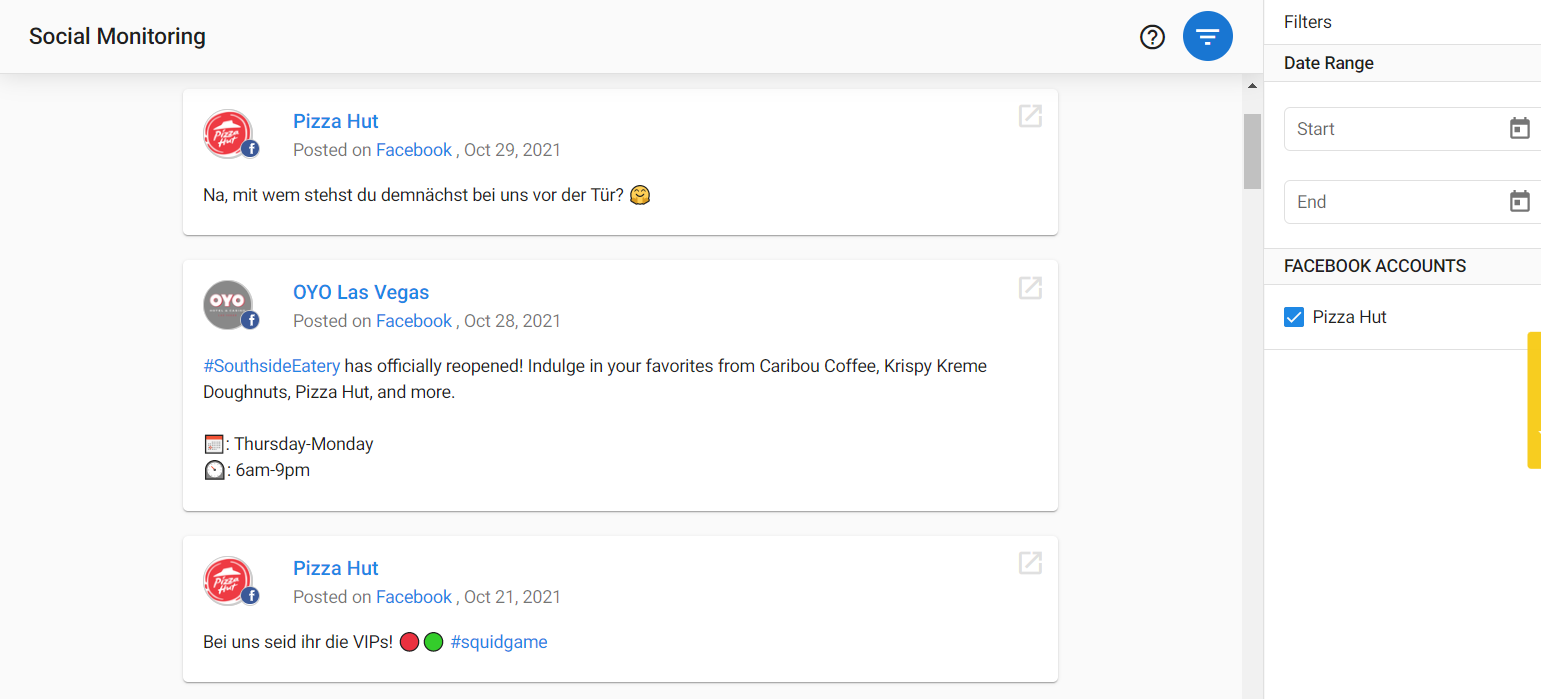Viewport: 1541px width, 699px height.
Task: Click the 'Na, mit wem stehst du' post text
Action: point(427,196)
